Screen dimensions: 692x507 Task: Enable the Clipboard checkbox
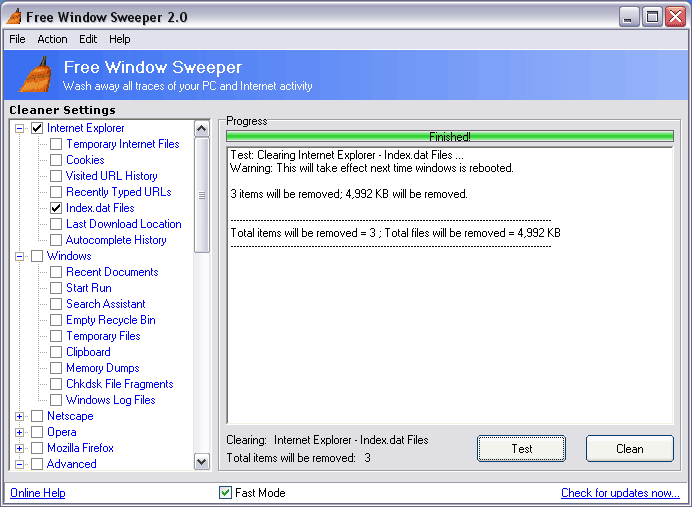point(56,352)
